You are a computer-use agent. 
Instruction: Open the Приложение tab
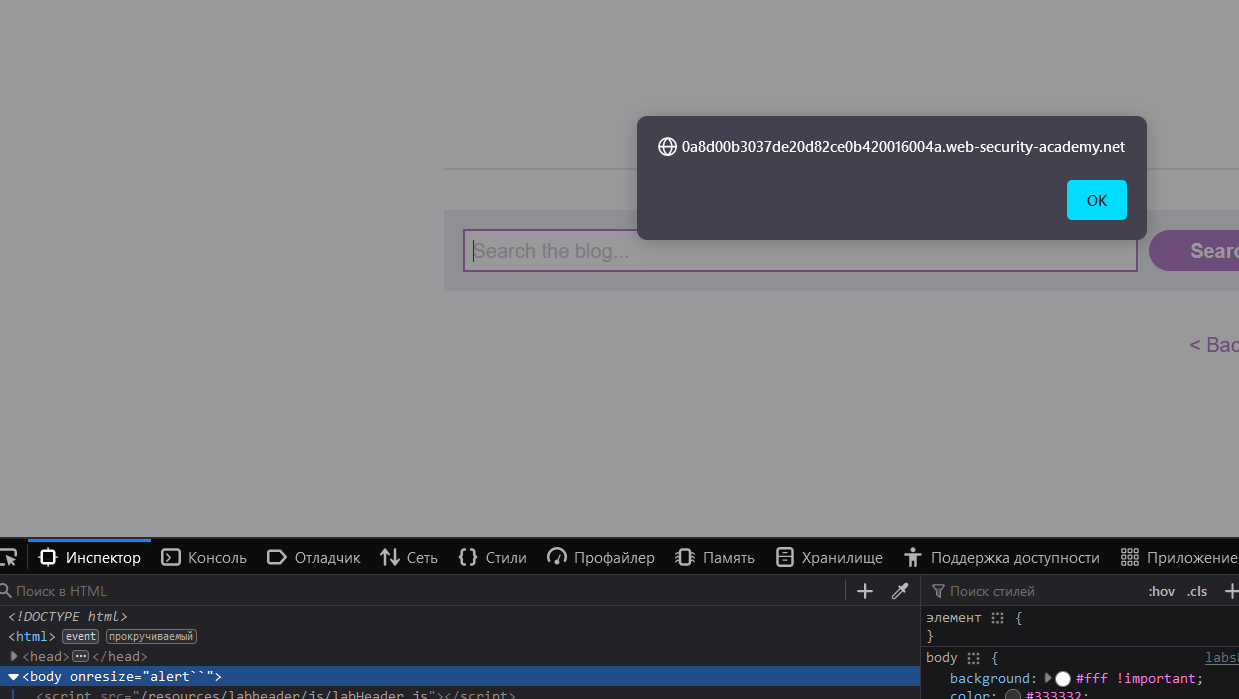1180,557
